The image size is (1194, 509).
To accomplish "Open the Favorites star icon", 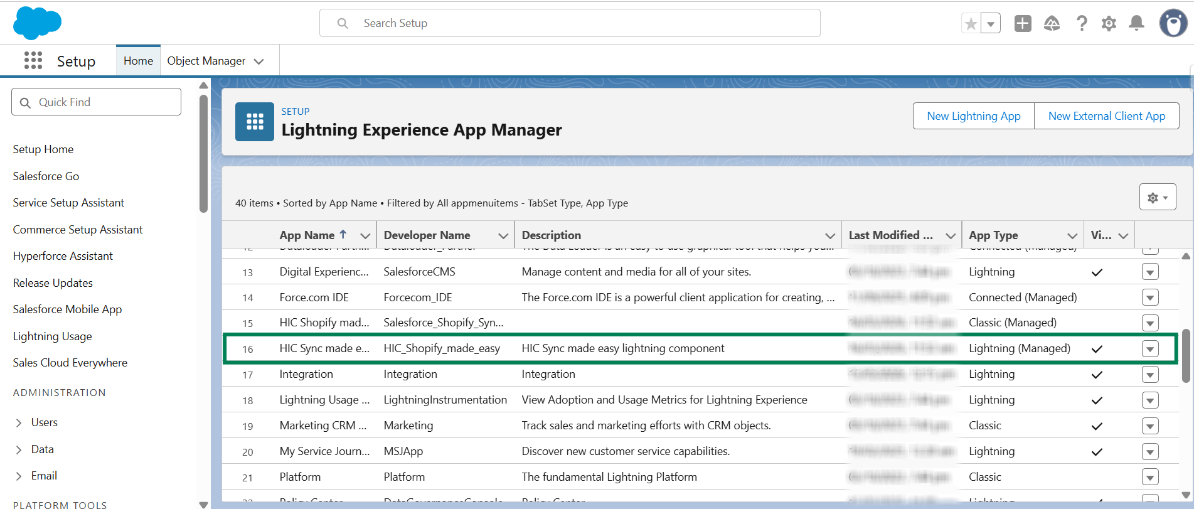I will tap(970, 24).
